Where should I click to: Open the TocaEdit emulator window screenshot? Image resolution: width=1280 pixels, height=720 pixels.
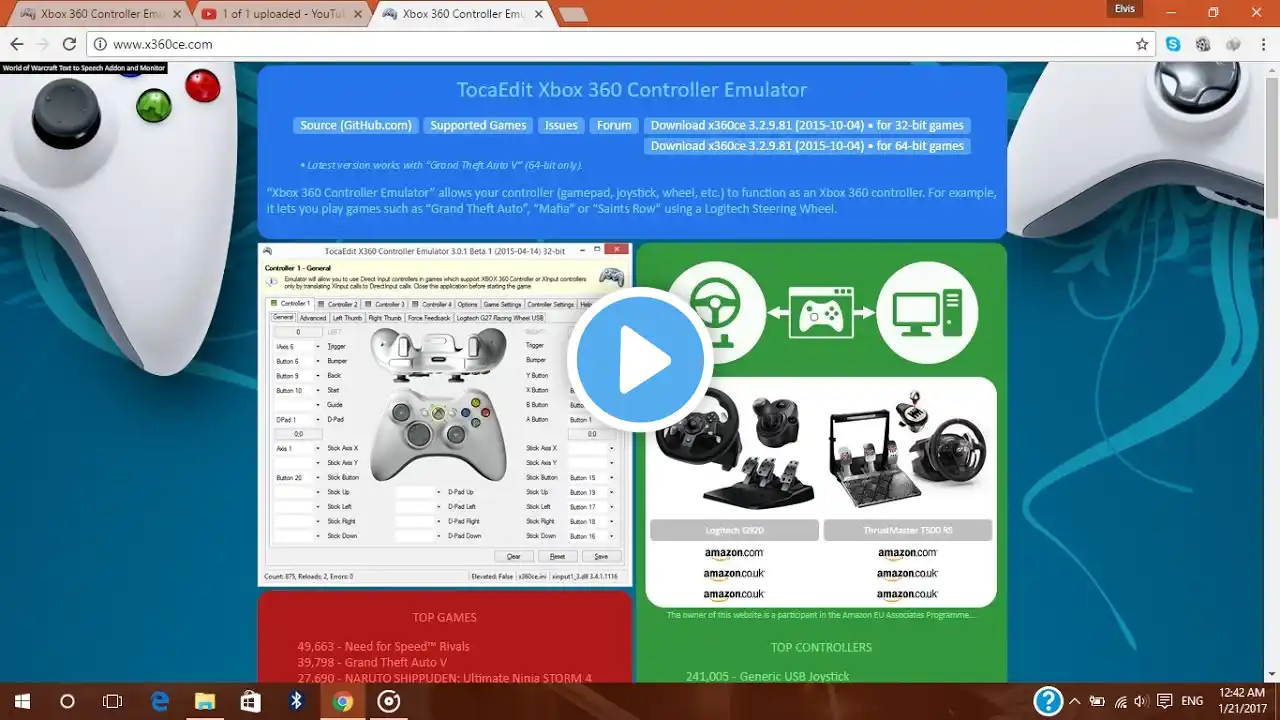(x=445, y=413)
